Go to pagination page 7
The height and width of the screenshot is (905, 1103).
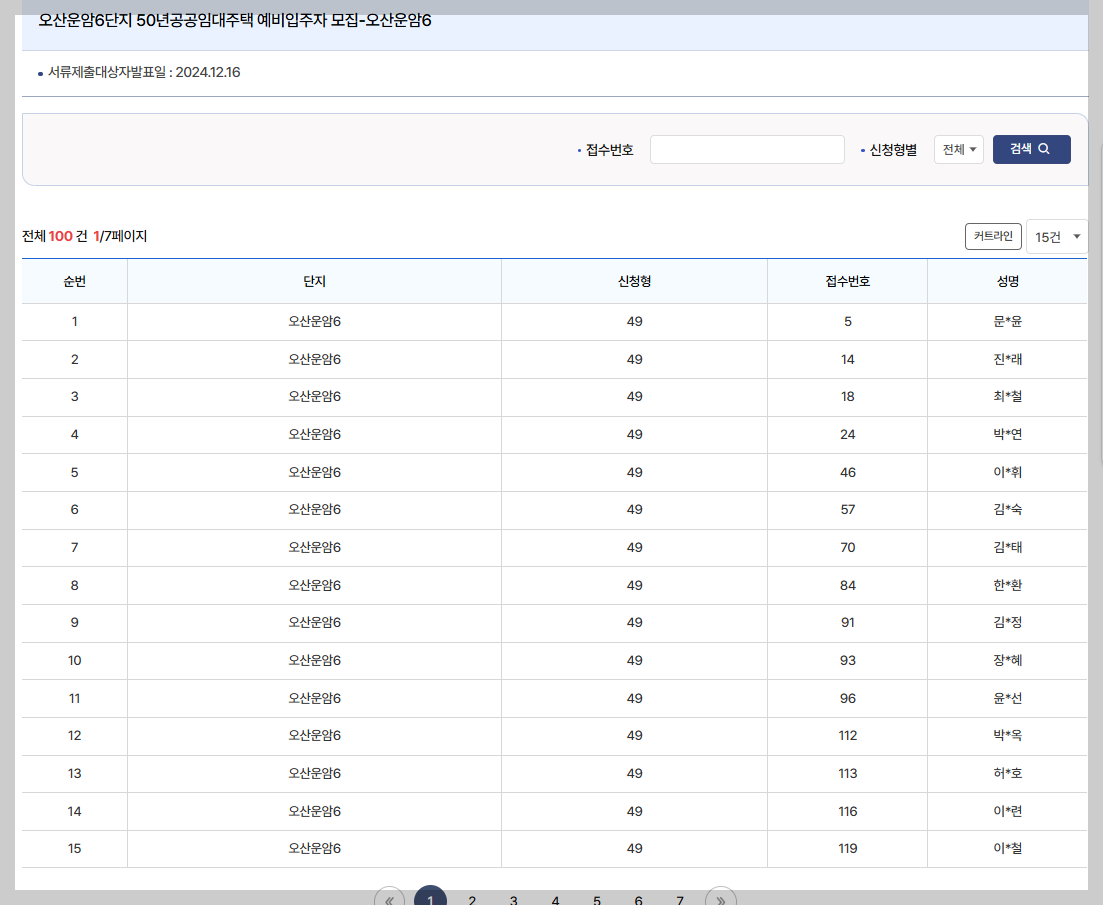680,900
